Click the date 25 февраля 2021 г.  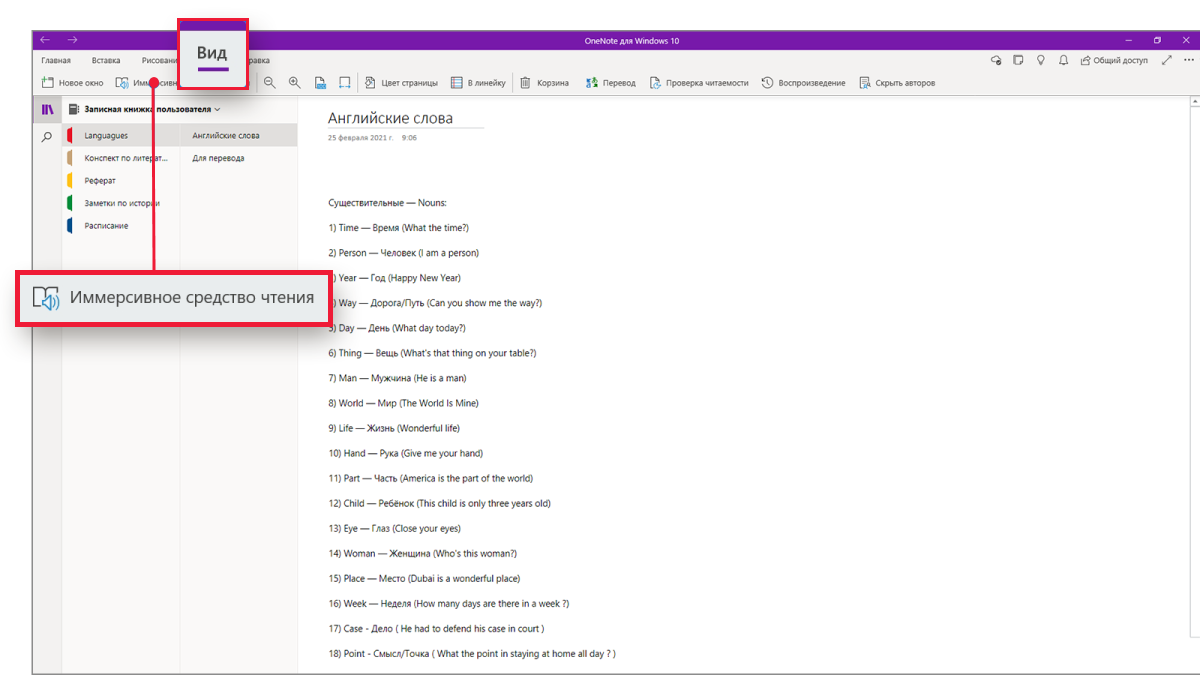(x=360, y=138)
